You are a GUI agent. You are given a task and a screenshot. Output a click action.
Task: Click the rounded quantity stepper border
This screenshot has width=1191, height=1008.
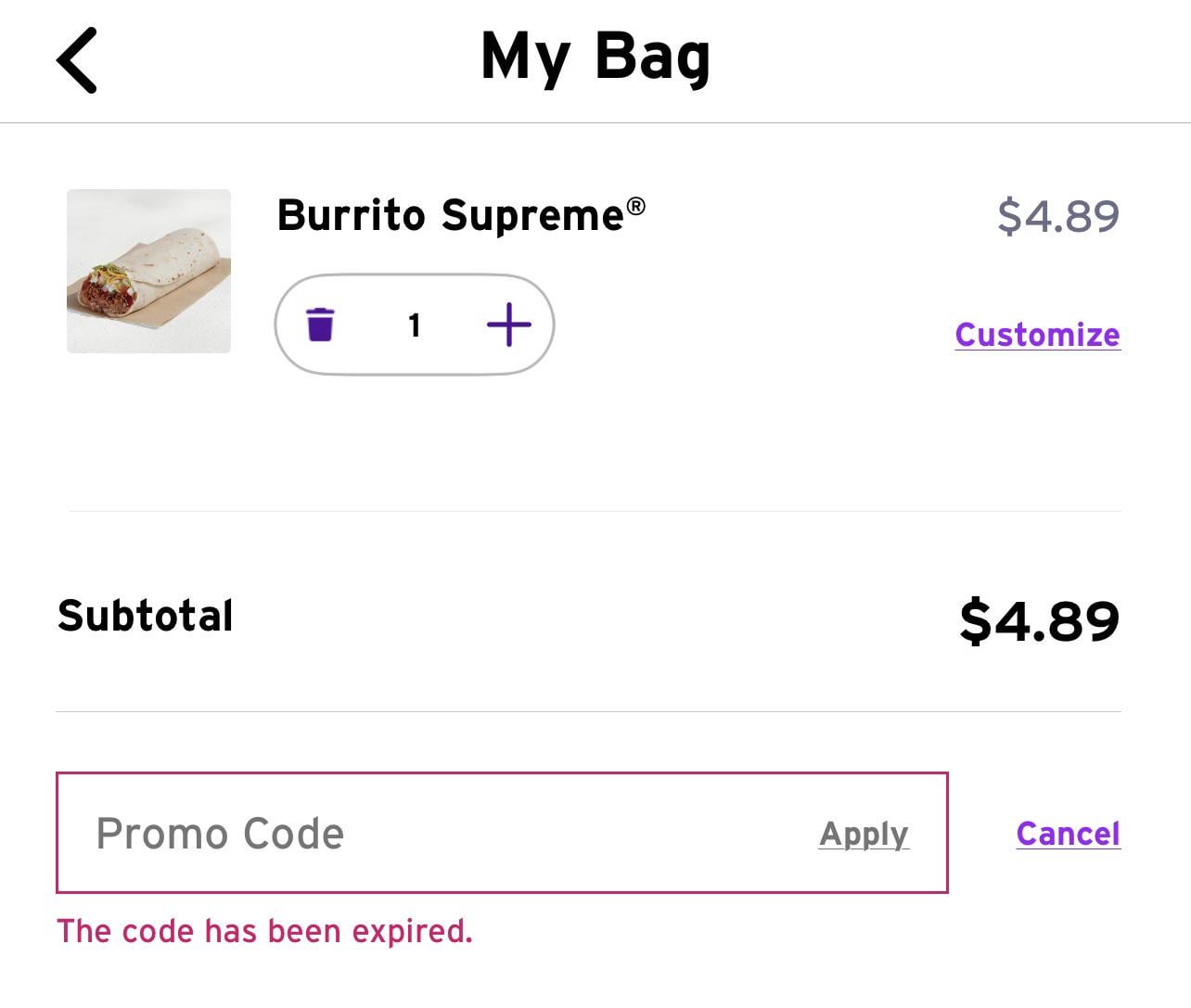coord(415,276)
